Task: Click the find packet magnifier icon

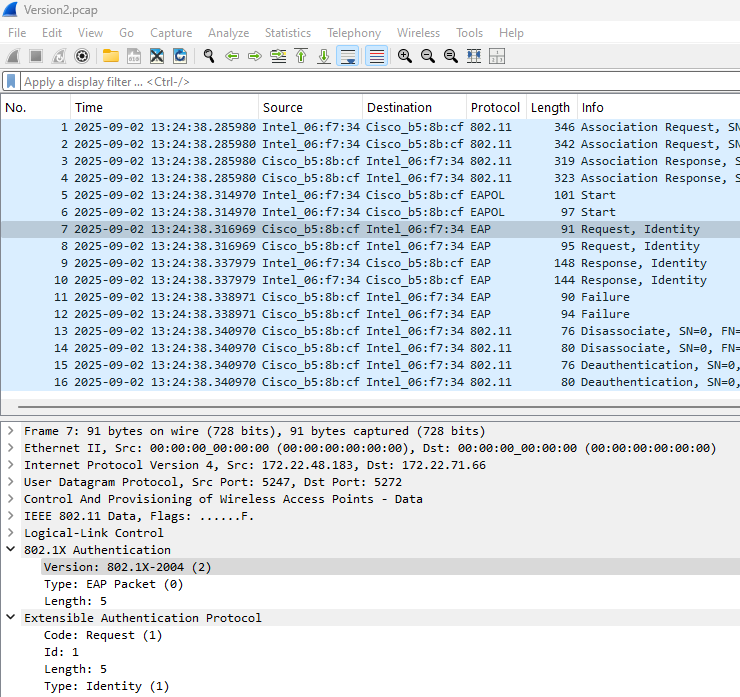Action: [209, 56]
